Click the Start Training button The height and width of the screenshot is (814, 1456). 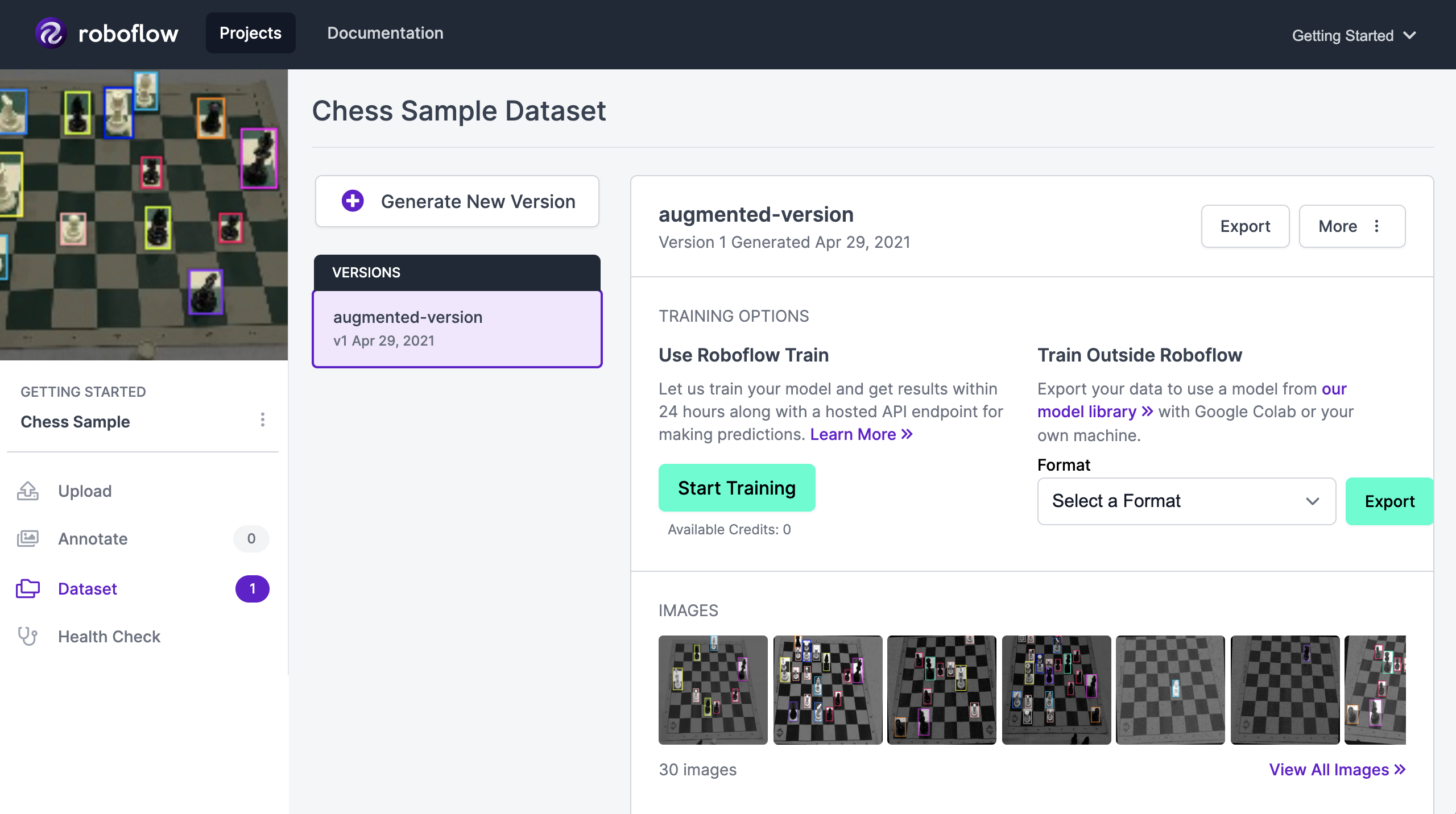click(737, 487)
